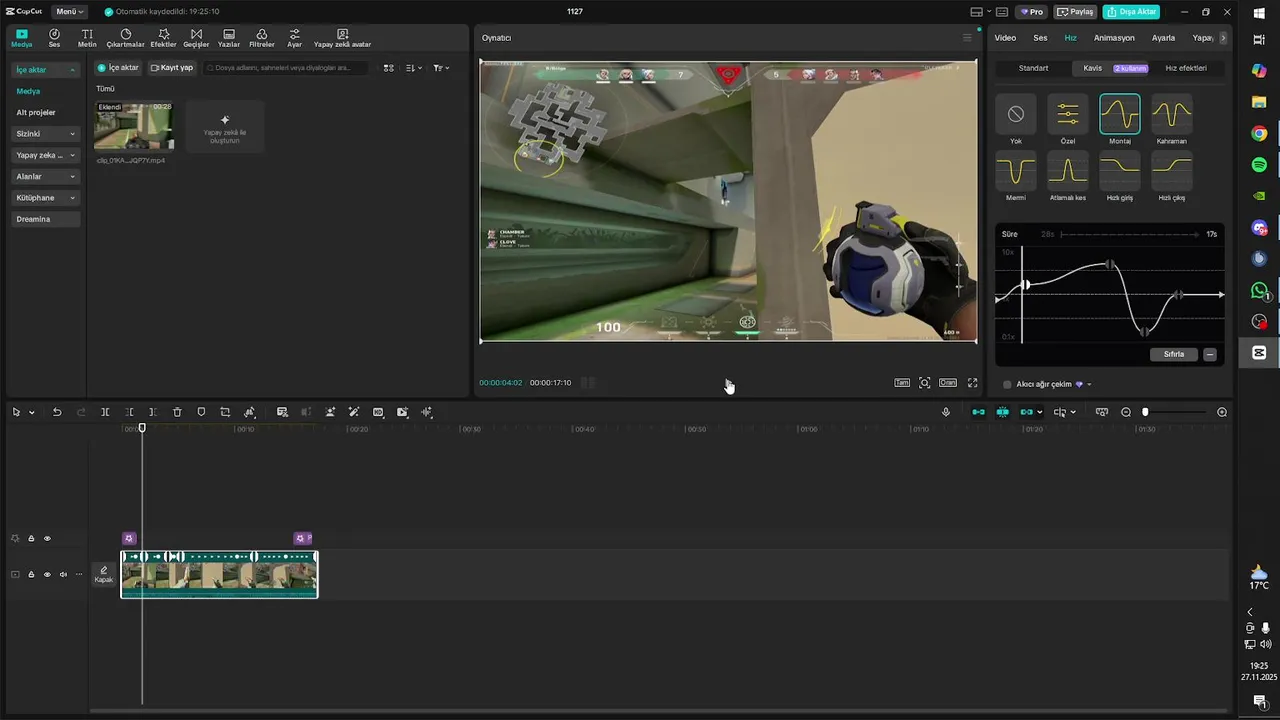Open the Filtreler filters panel
Screen dimensions: 1280x720
[261, 38]
